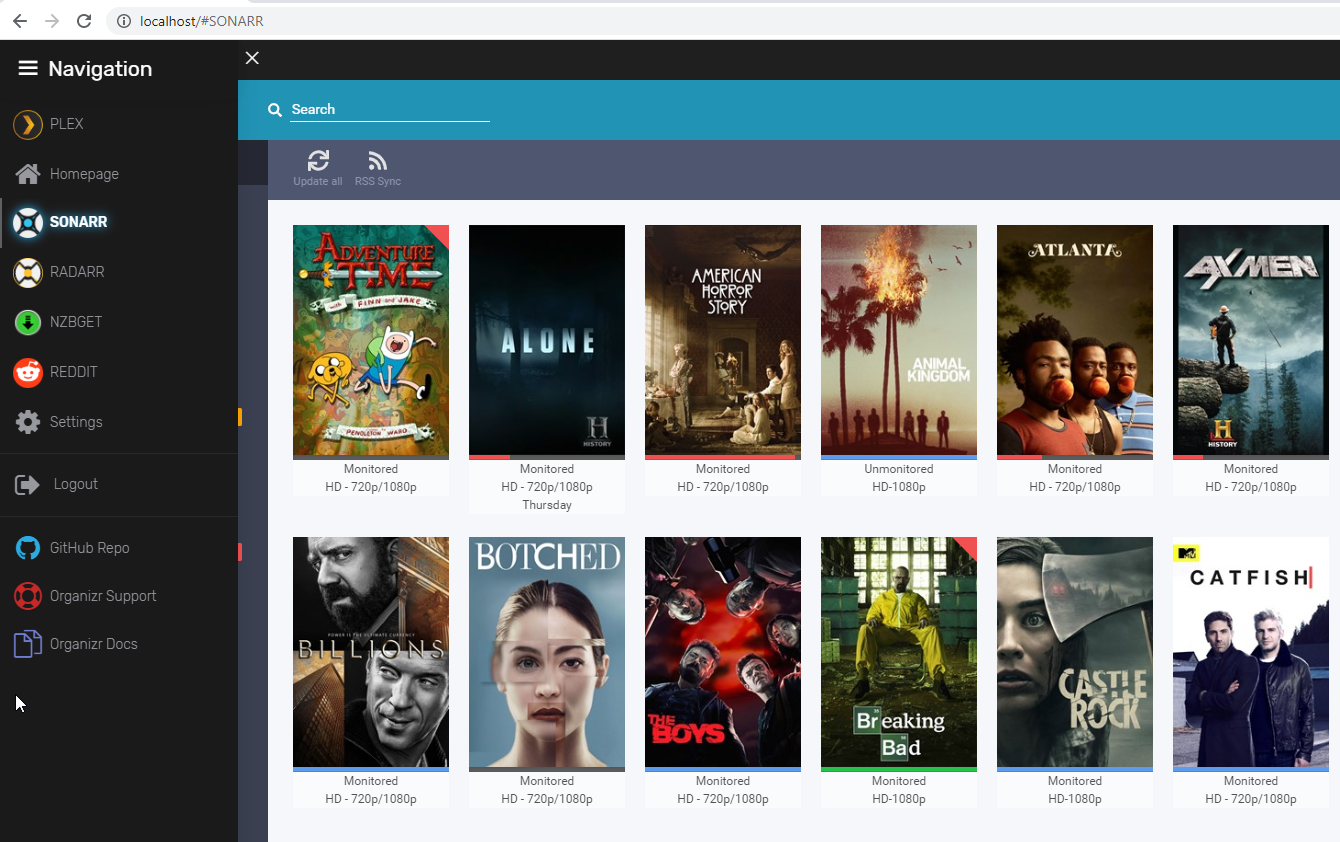
Task: Switch to the NZBGET tab label
Action: click(76, 322)
